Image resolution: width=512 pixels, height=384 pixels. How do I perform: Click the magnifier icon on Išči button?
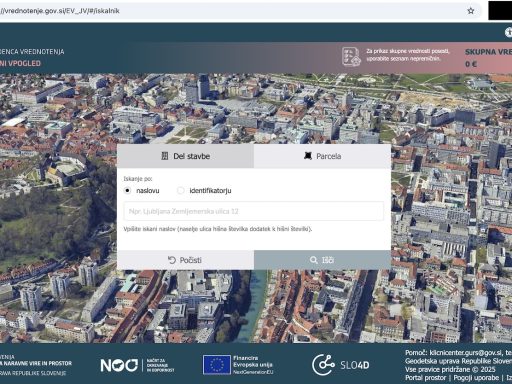click(313, 260)
